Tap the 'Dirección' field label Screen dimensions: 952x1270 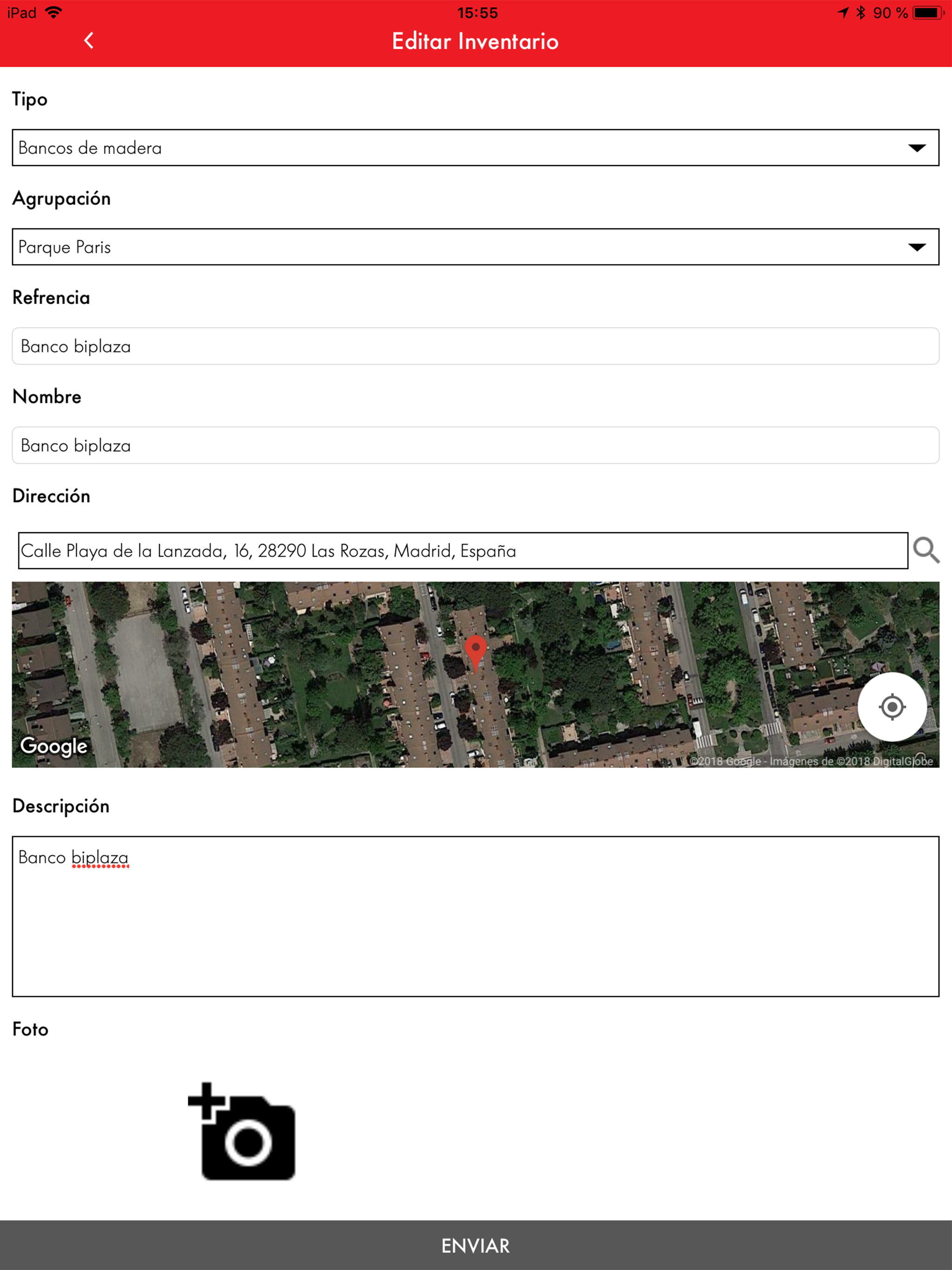click(x=51, y=496)
